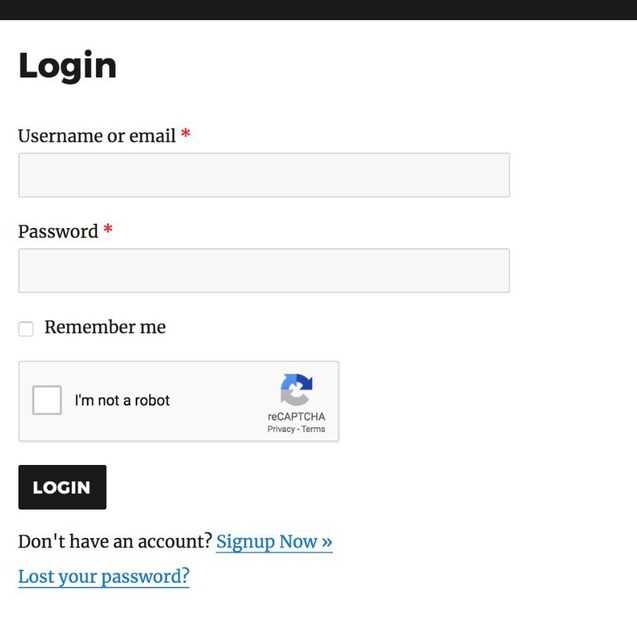
Task: Click the reCAPTCHA text under the logo
Action: [296, 417]
